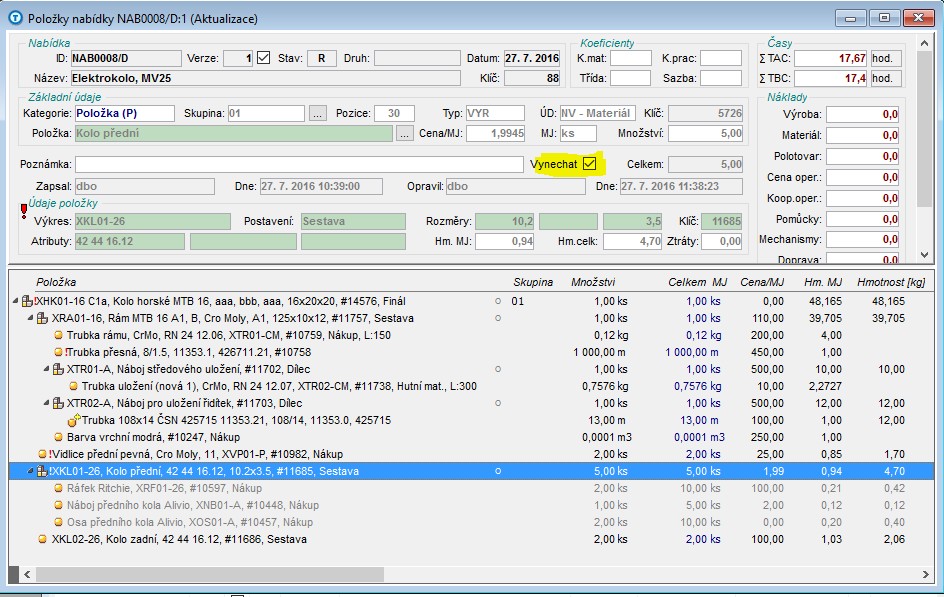Collapse the selected XKL01-26 Kolo přední node
The width and height of the screenshot is (944, 597).
tap(30, 471)
